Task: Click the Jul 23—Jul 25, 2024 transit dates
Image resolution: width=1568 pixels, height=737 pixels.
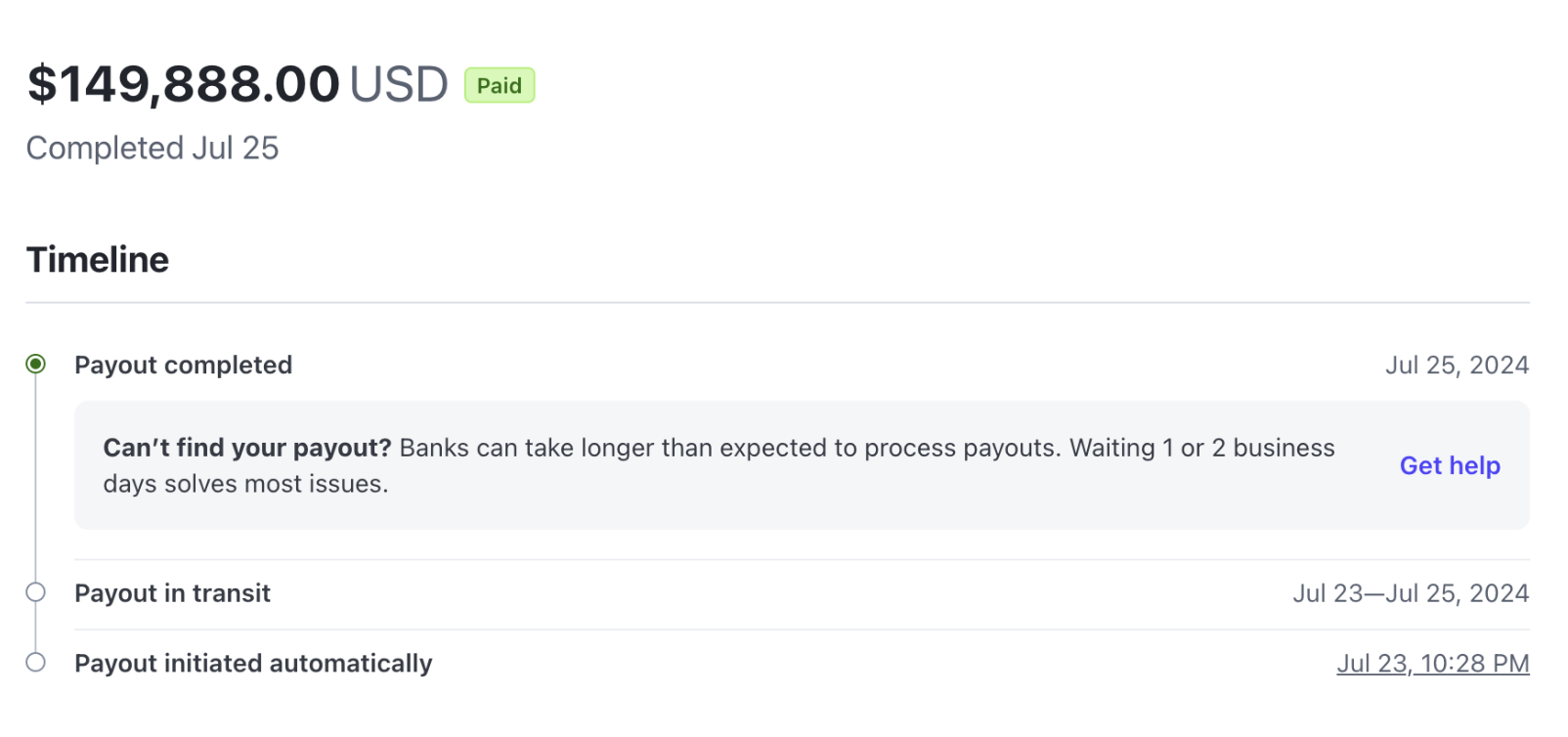Action: [1411, 593]
